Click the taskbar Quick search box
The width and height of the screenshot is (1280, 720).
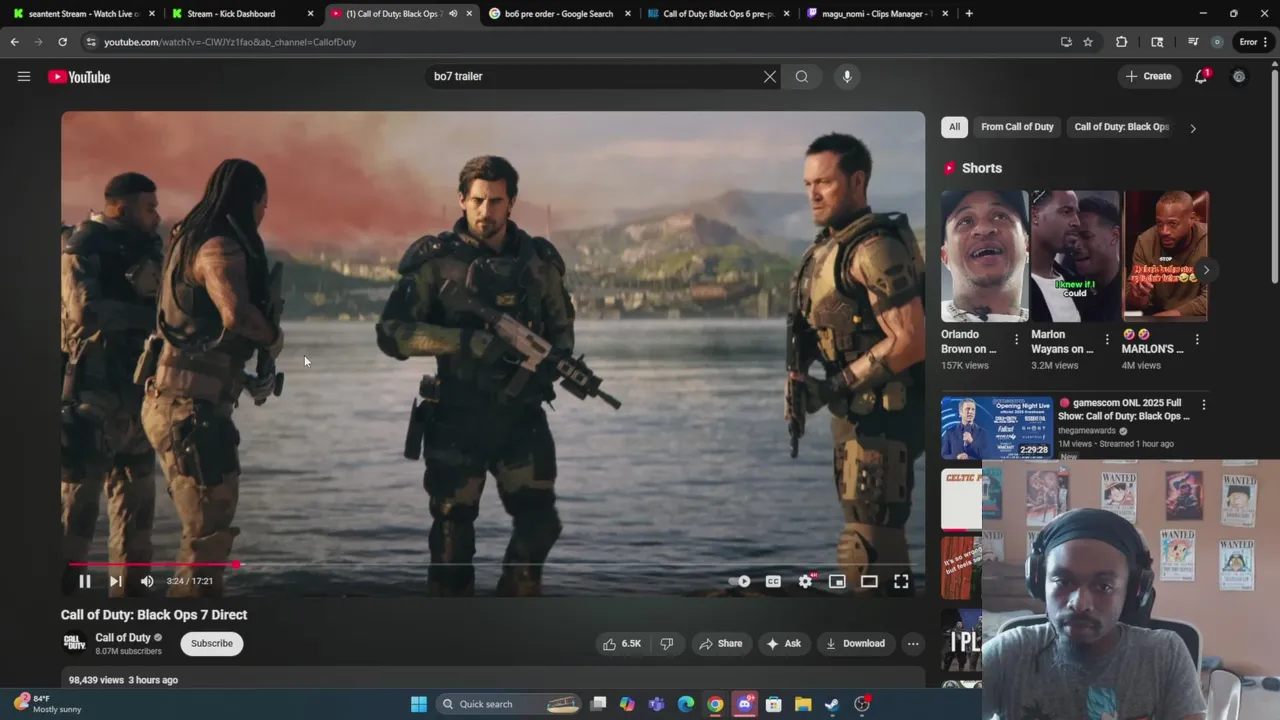coord(510,704)
